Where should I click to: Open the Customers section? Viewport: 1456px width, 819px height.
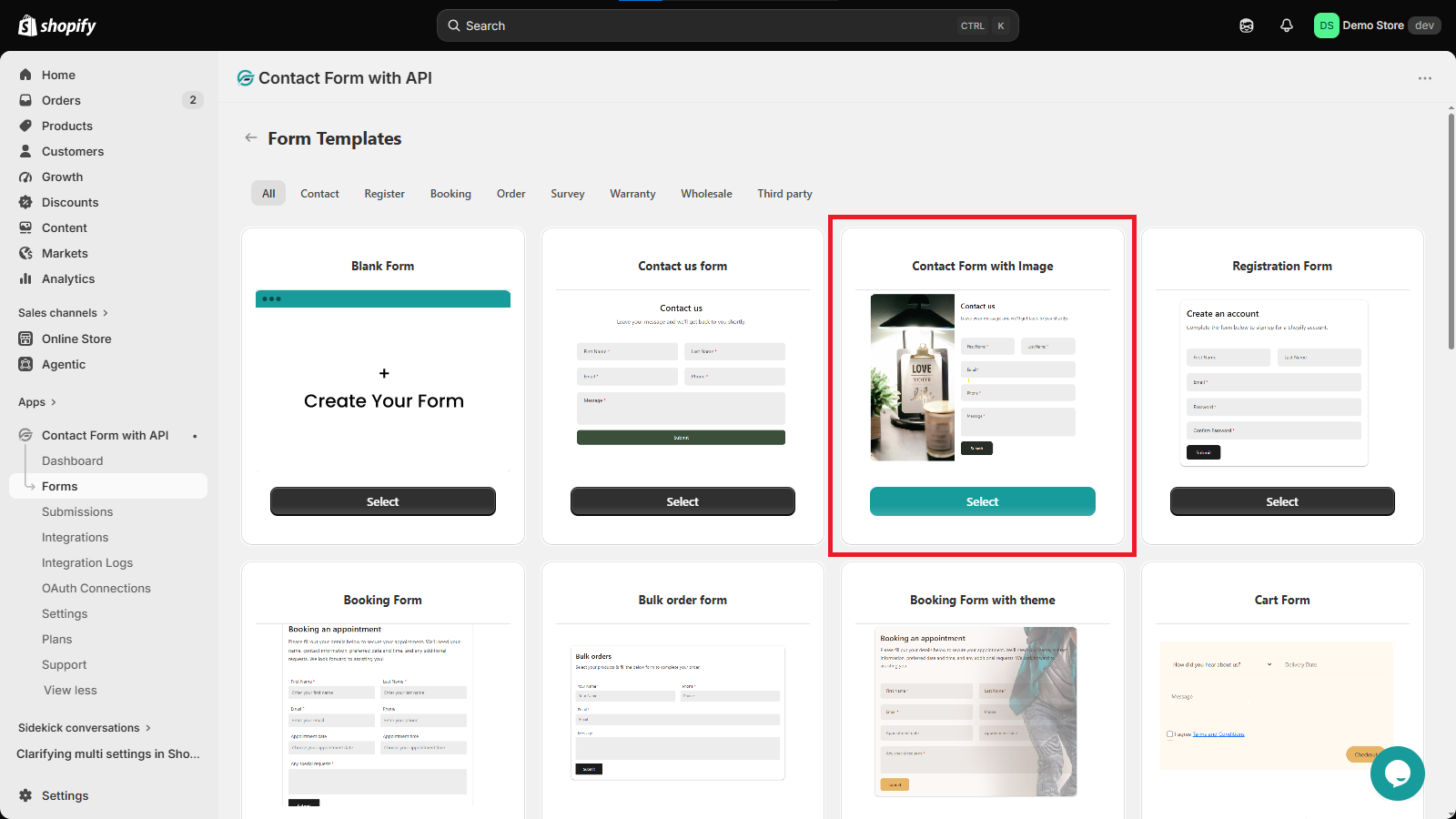(x=73, y=151)
